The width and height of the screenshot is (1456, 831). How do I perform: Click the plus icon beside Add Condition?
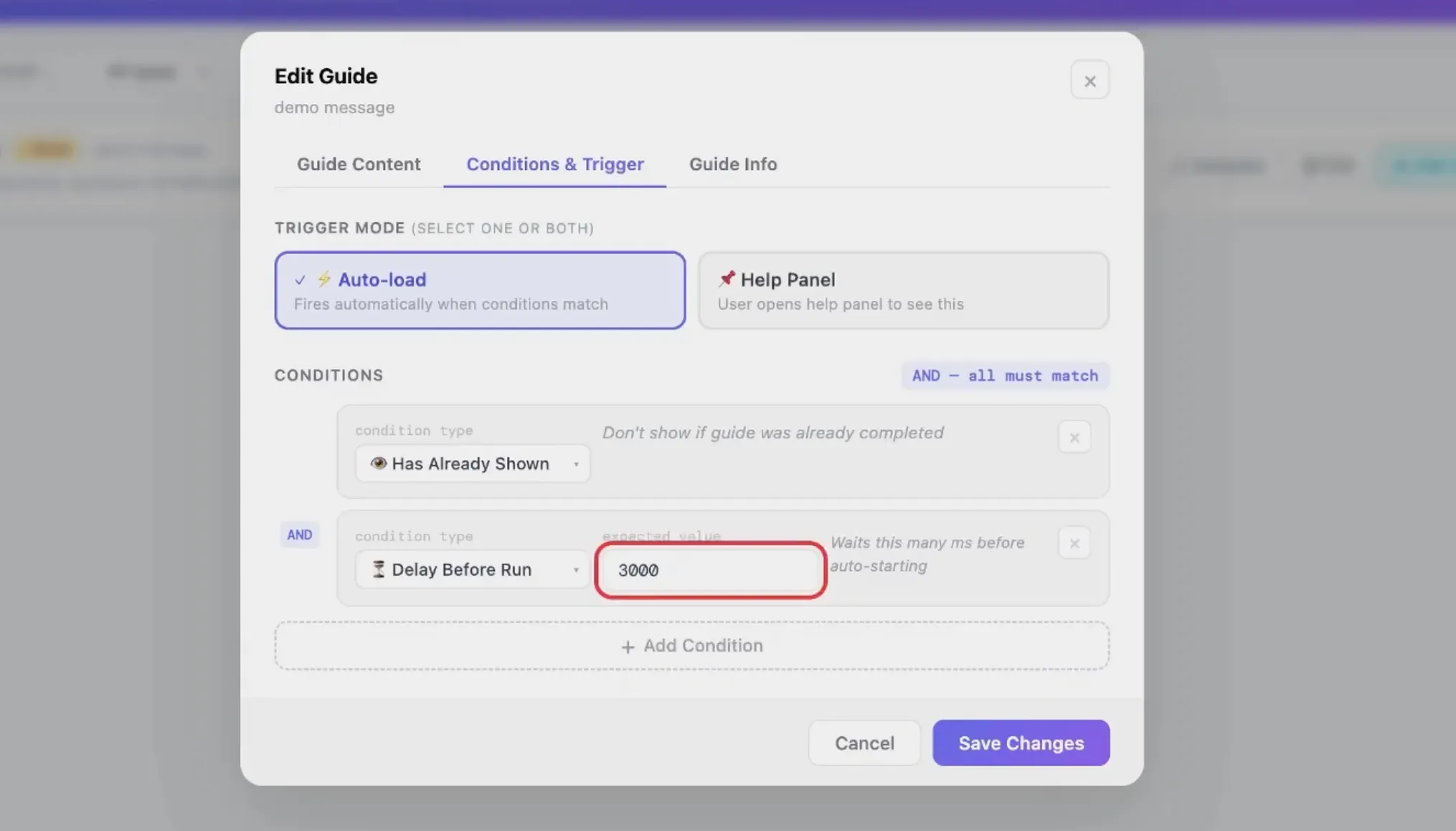pyautogui.click(x=628, y=647)
